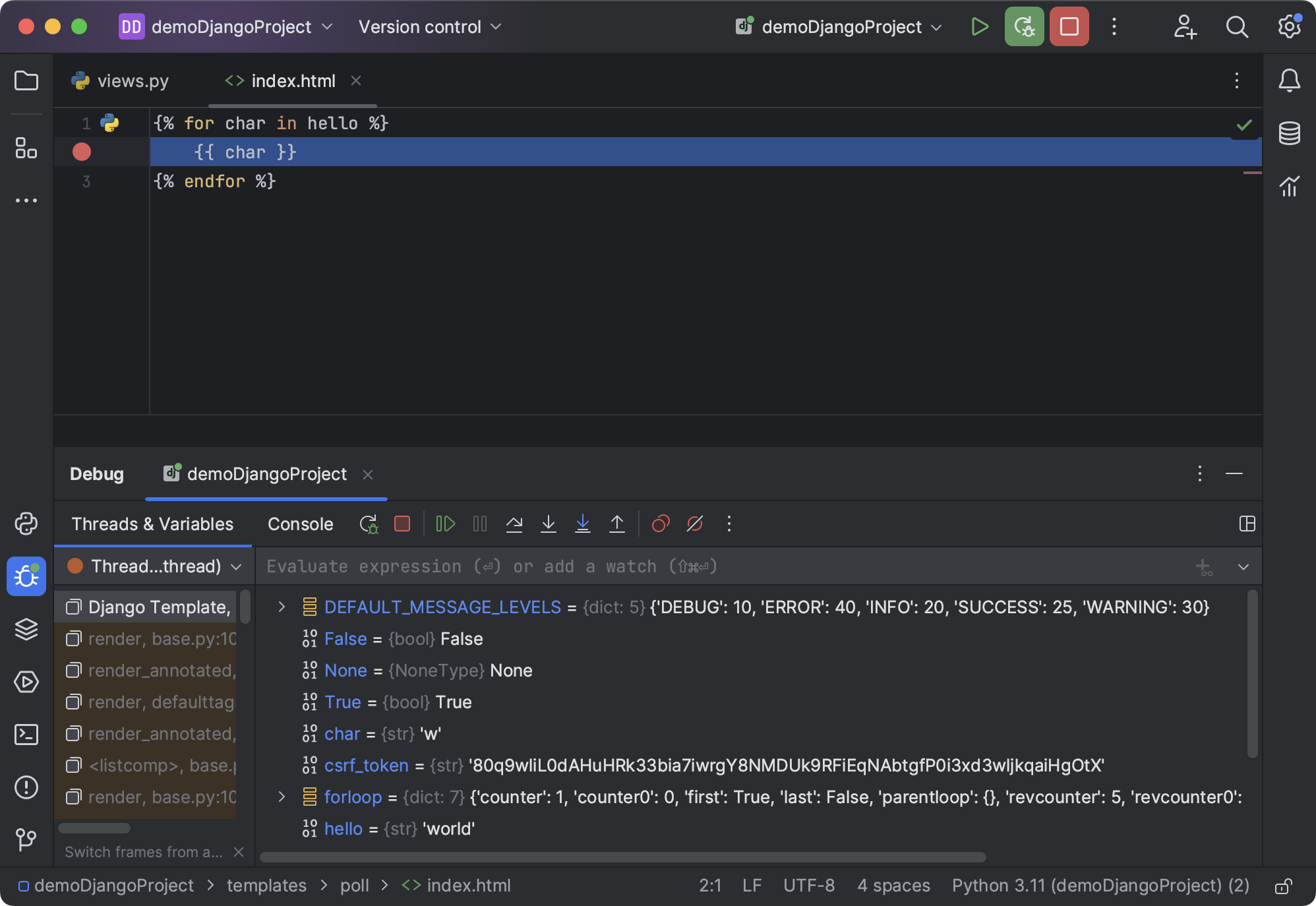Image resolution: width=1316 pixels, height=906 pixels.
Task: Toggle read-only lock in status bar
Action: (1282, 886)
